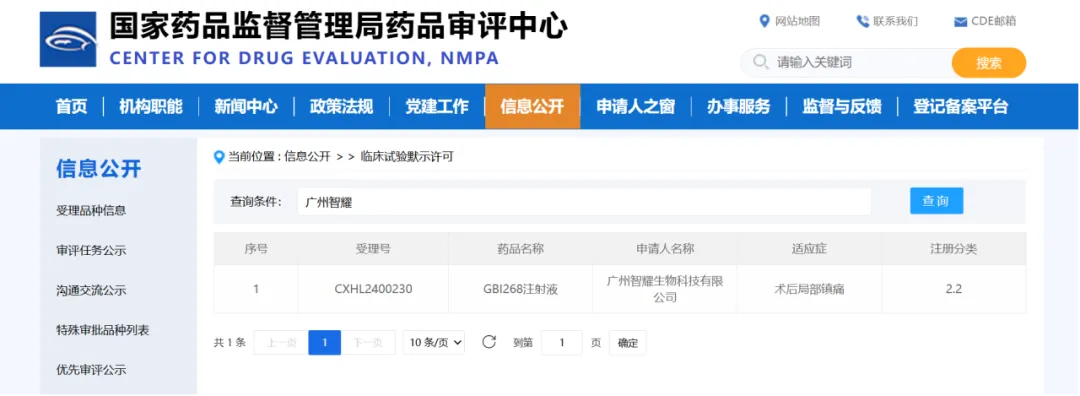Open the site map location icon

(764, 21)
